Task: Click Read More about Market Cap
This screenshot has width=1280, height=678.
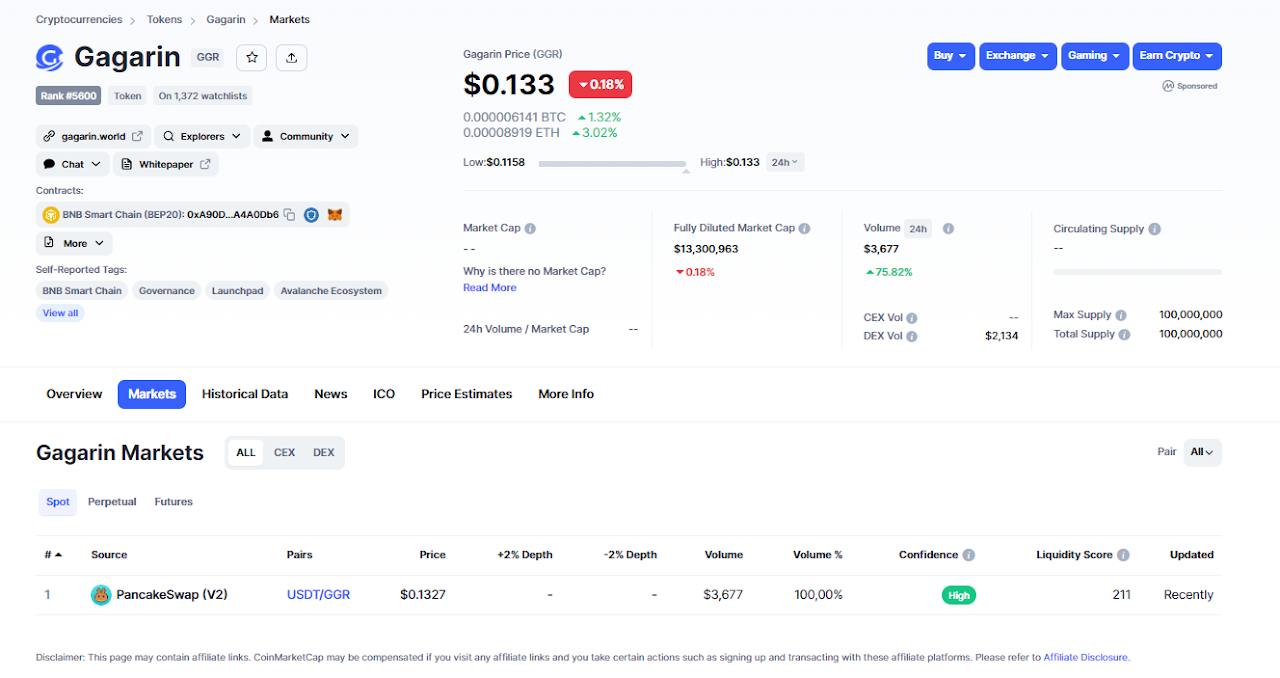Action: click(490, 288)
